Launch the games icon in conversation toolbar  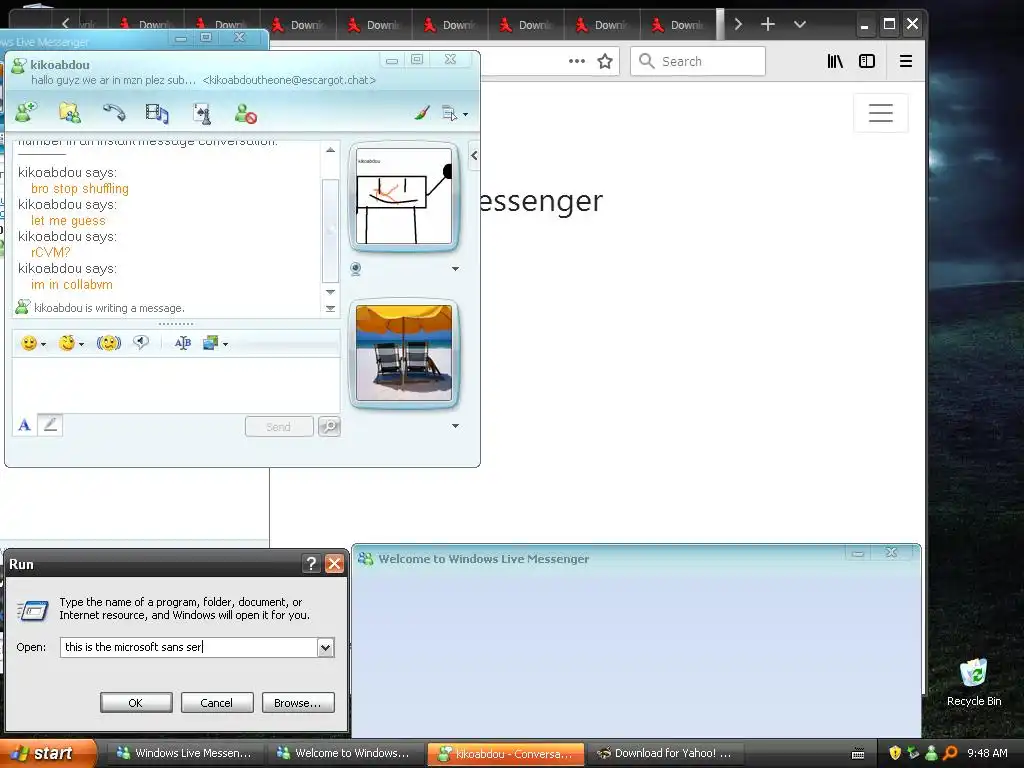(x=202, y=114)
